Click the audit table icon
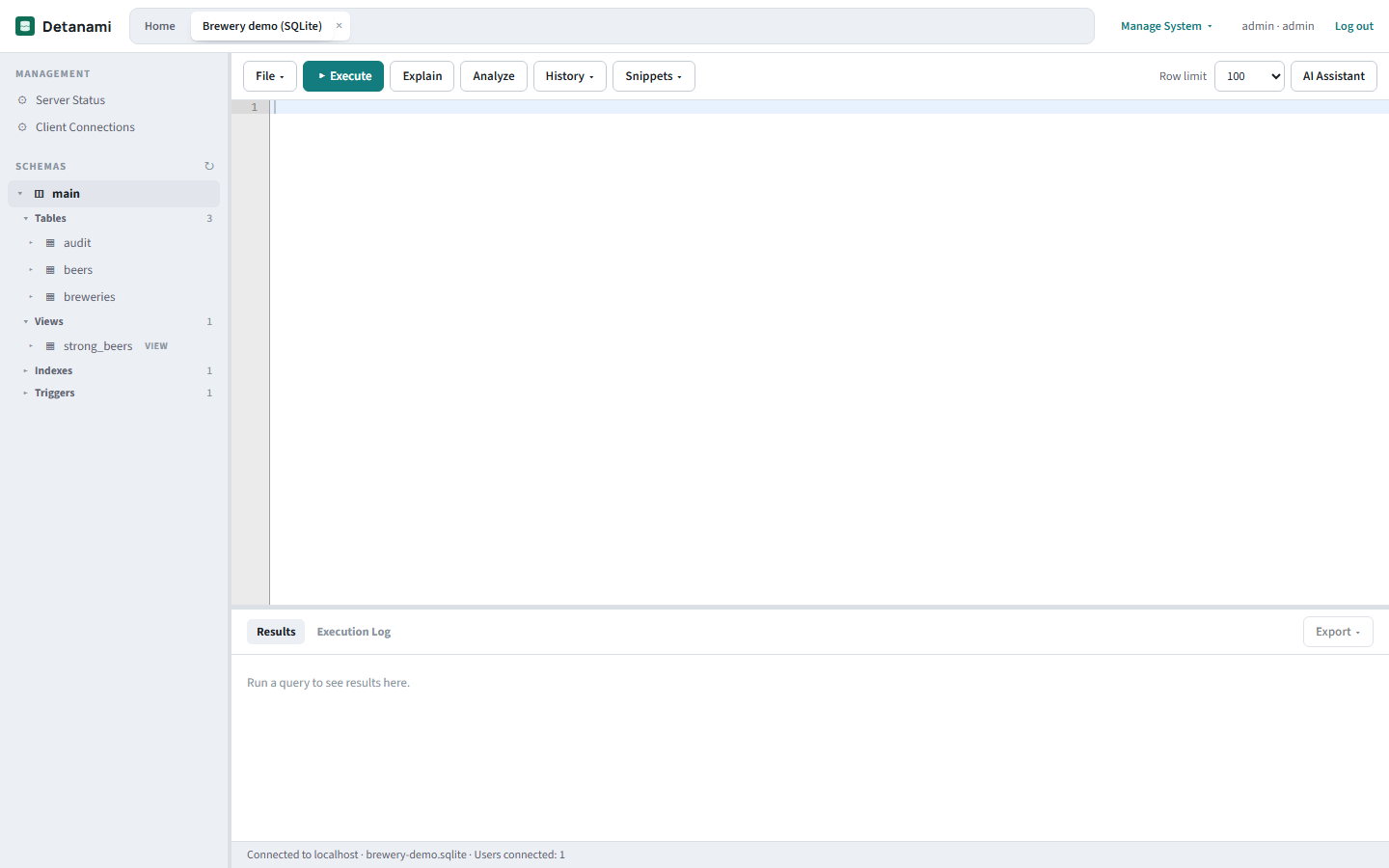 coord(50,243)
